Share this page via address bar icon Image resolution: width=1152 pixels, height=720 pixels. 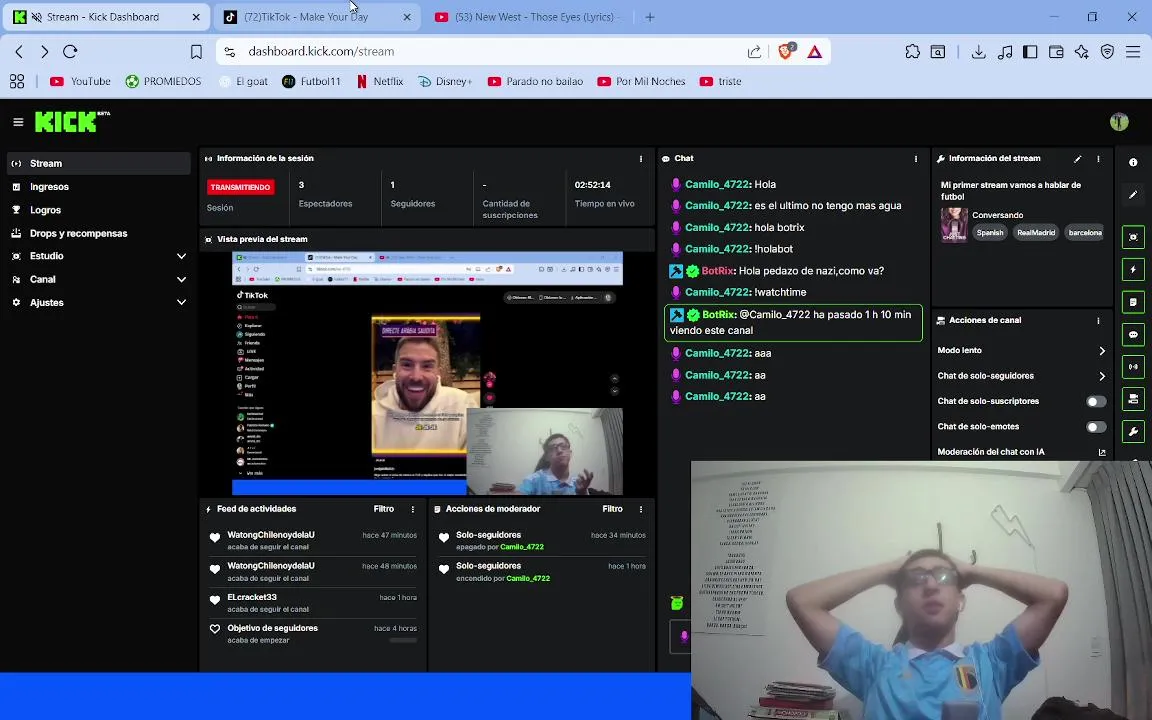[755, 51]
